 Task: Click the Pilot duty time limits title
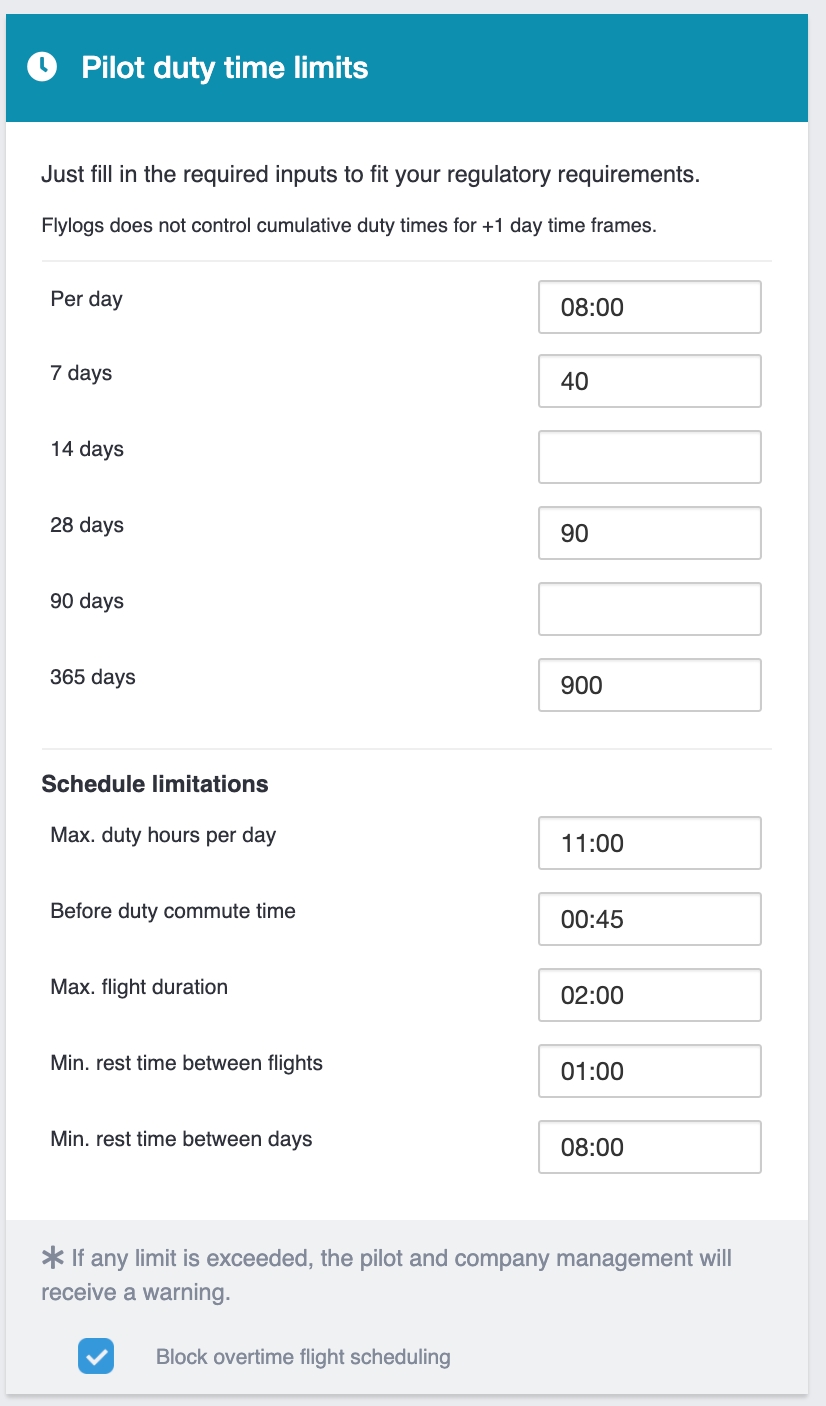point(224,68)
